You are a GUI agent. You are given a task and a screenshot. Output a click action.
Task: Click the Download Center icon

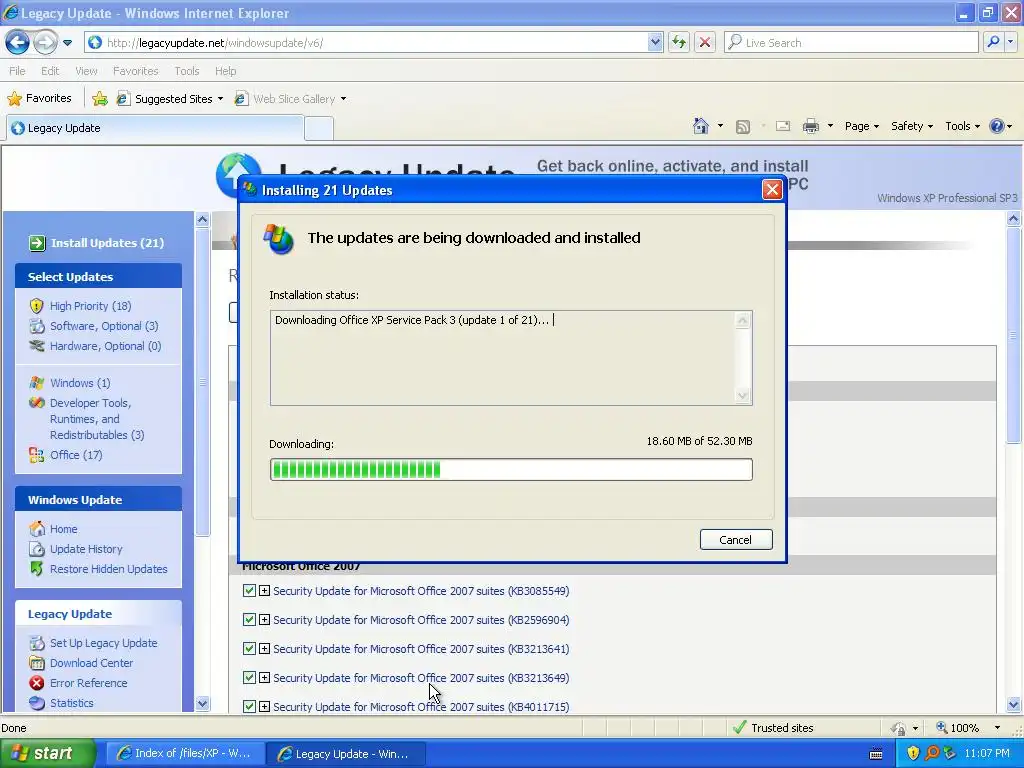click(37, 663)
